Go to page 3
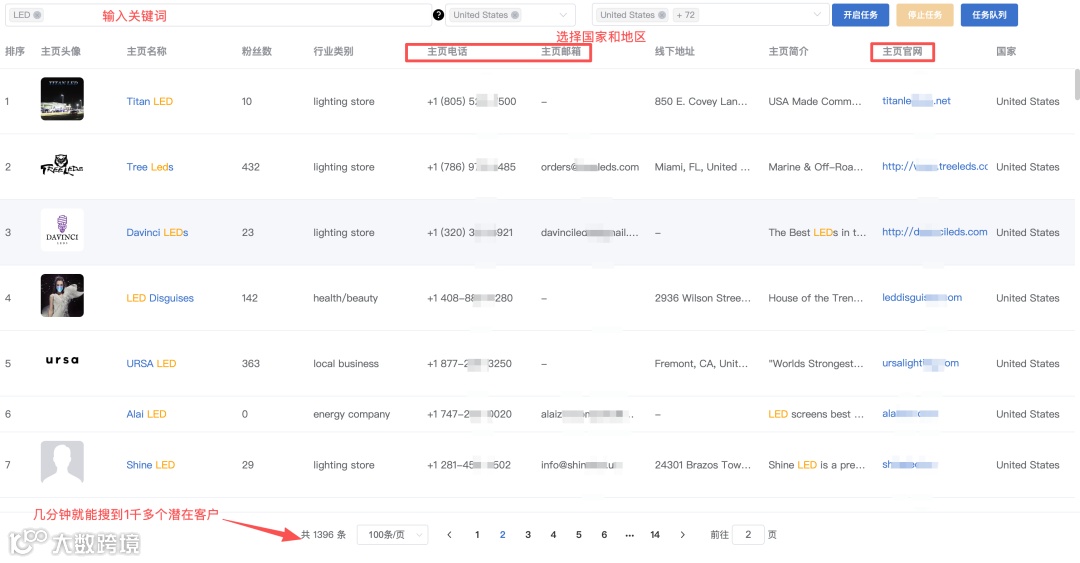This screenshot has height=563, width=1080. pyautogui.click(x=528, y=535)
